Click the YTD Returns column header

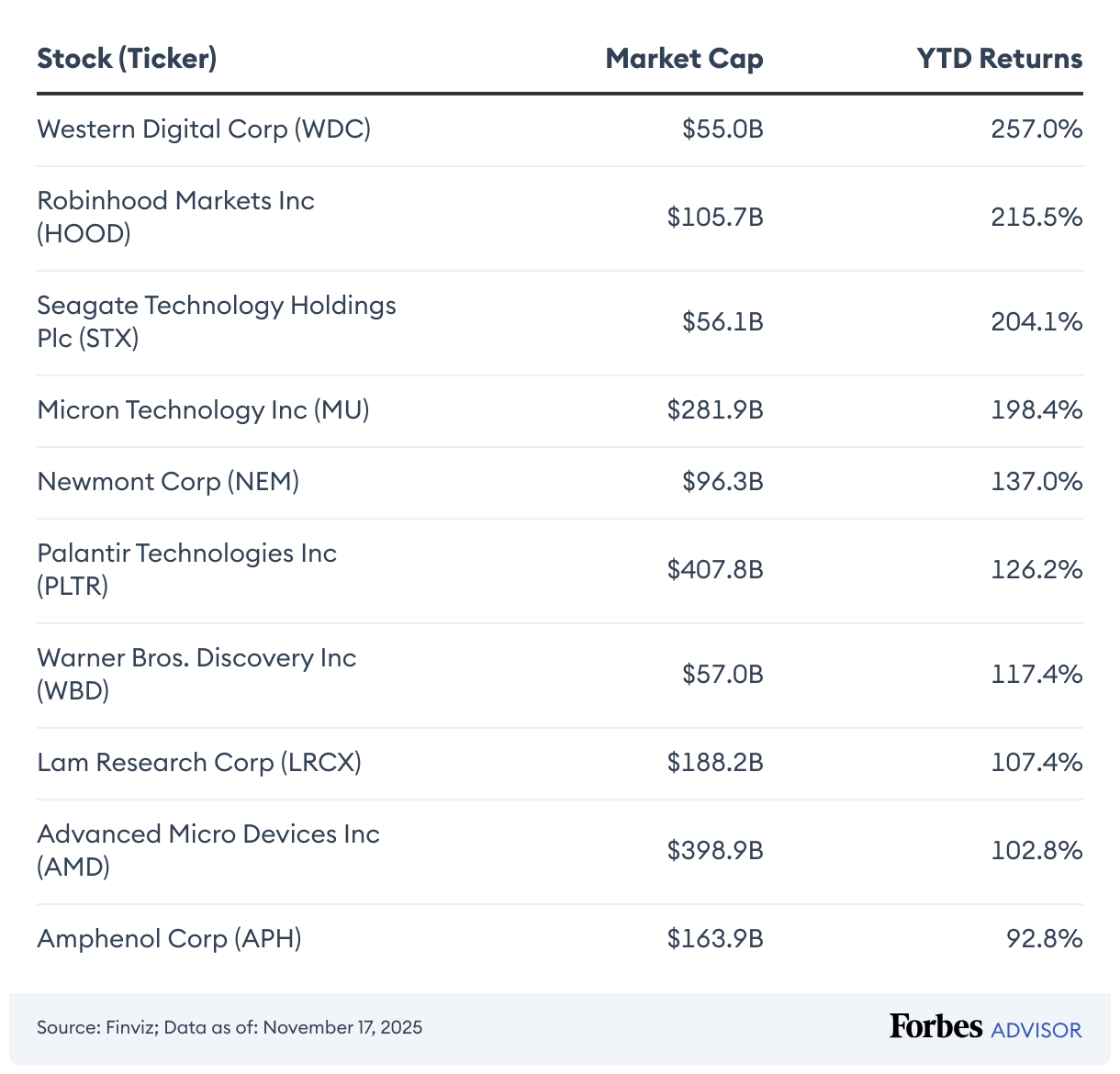point(999,59)
